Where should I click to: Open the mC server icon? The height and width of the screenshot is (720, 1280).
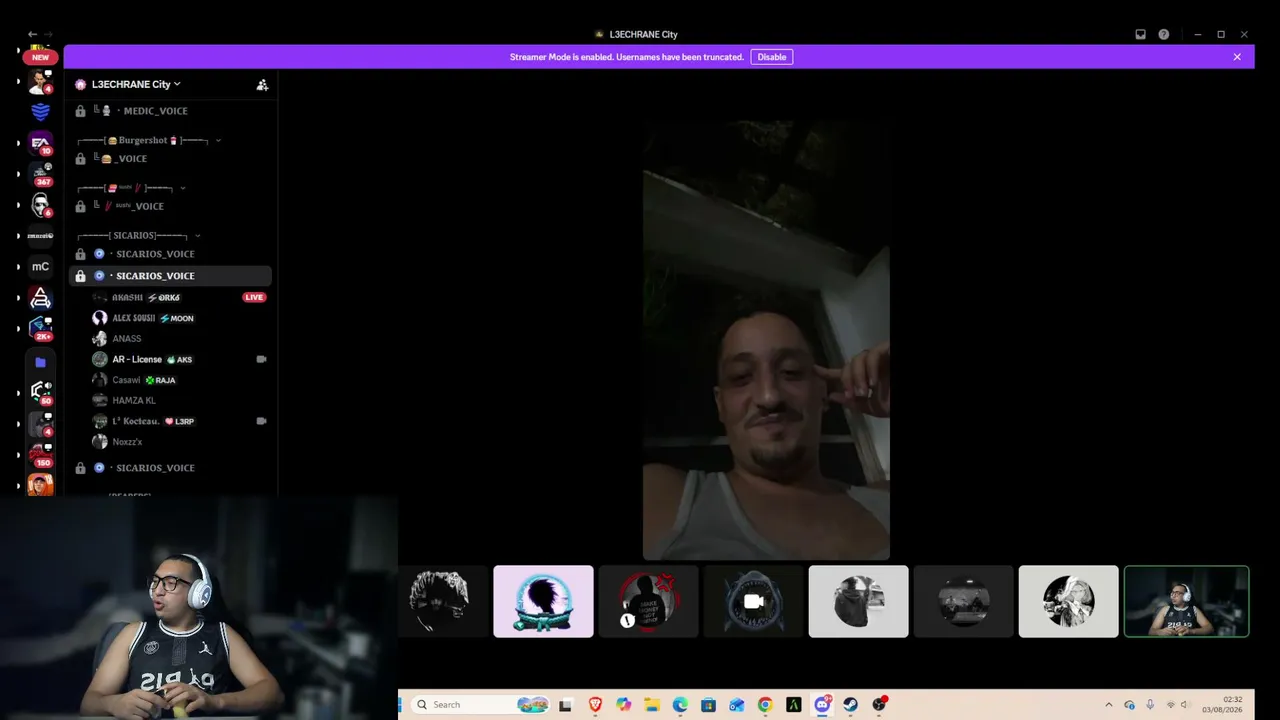[40, 266]
